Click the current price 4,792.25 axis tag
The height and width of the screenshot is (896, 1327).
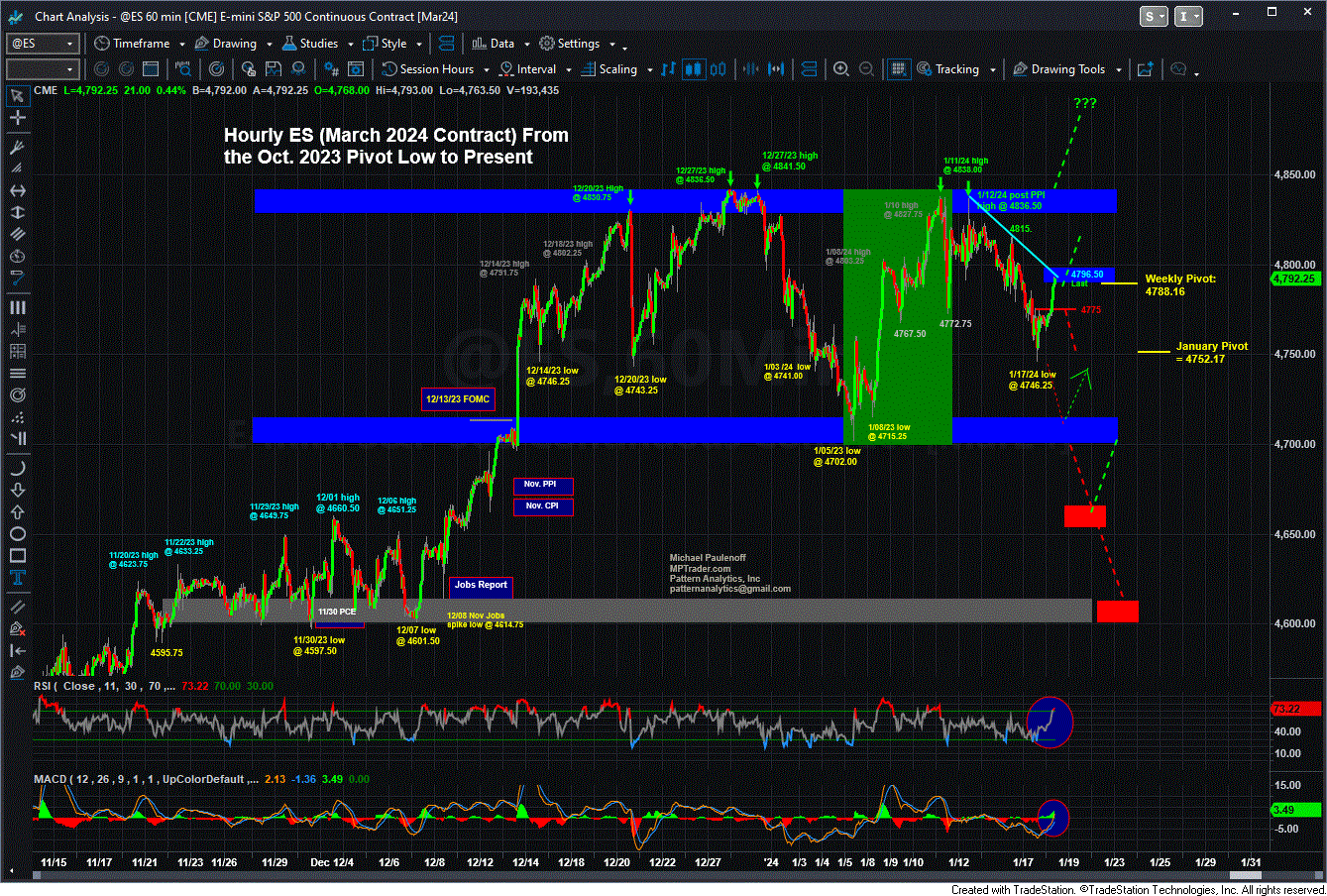(1294, 280)
